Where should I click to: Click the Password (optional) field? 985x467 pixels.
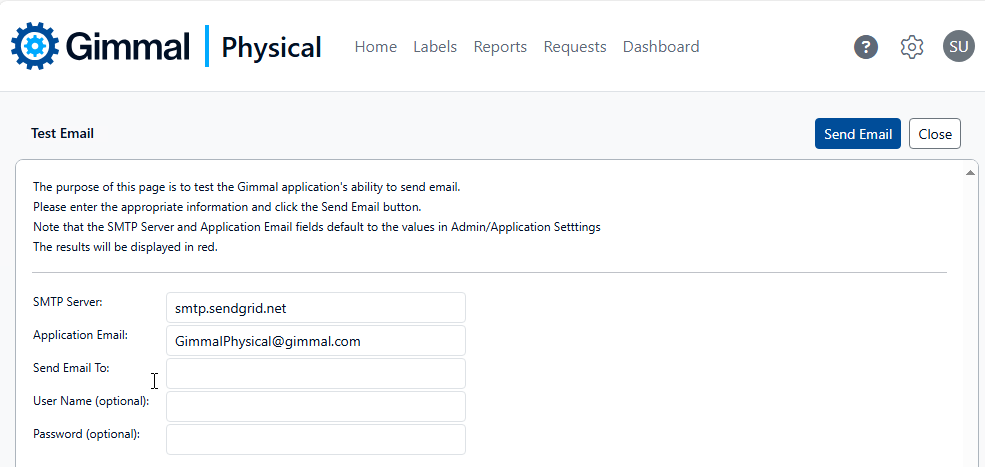tap(316, 439)
